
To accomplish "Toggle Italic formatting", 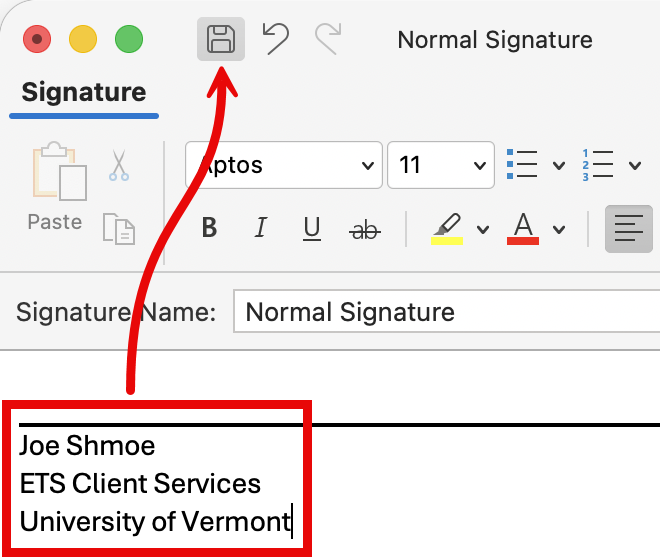I will [x=261, y=229].
